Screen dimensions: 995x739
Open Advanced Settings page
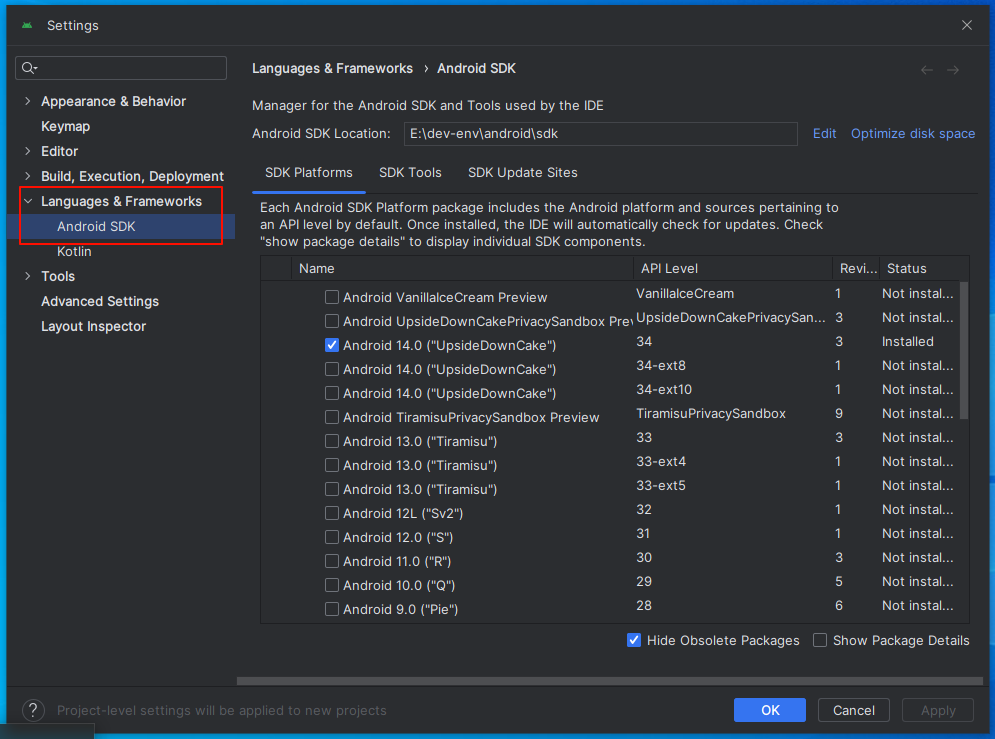pos(100,301)
